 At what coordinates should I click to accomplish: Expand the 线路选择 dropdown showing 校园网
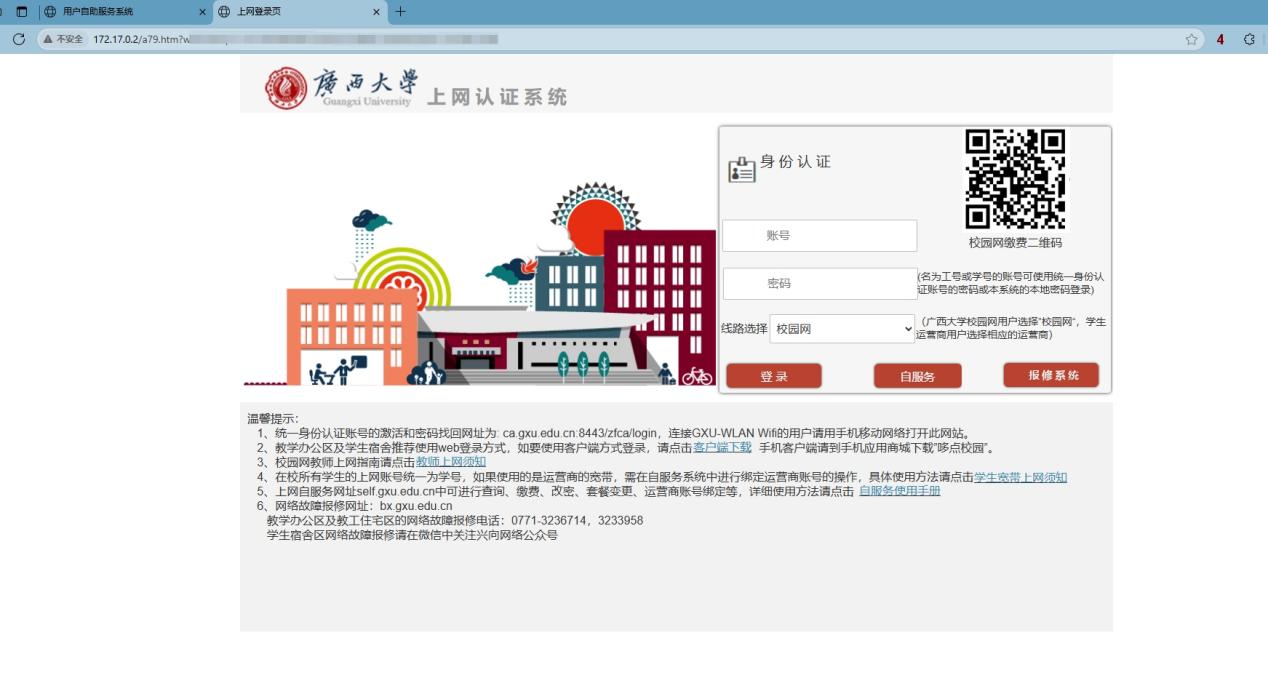pyautogui.click(x=842, y=328)
